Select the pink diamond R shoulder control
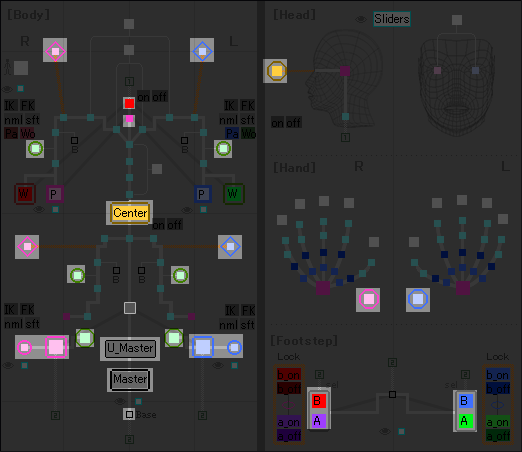522x452 pixels. 55,51
